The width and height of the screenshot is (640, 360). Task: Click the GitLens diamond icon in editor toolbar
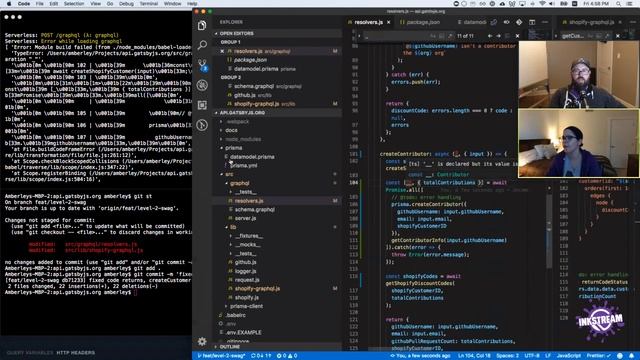(519, 22)
